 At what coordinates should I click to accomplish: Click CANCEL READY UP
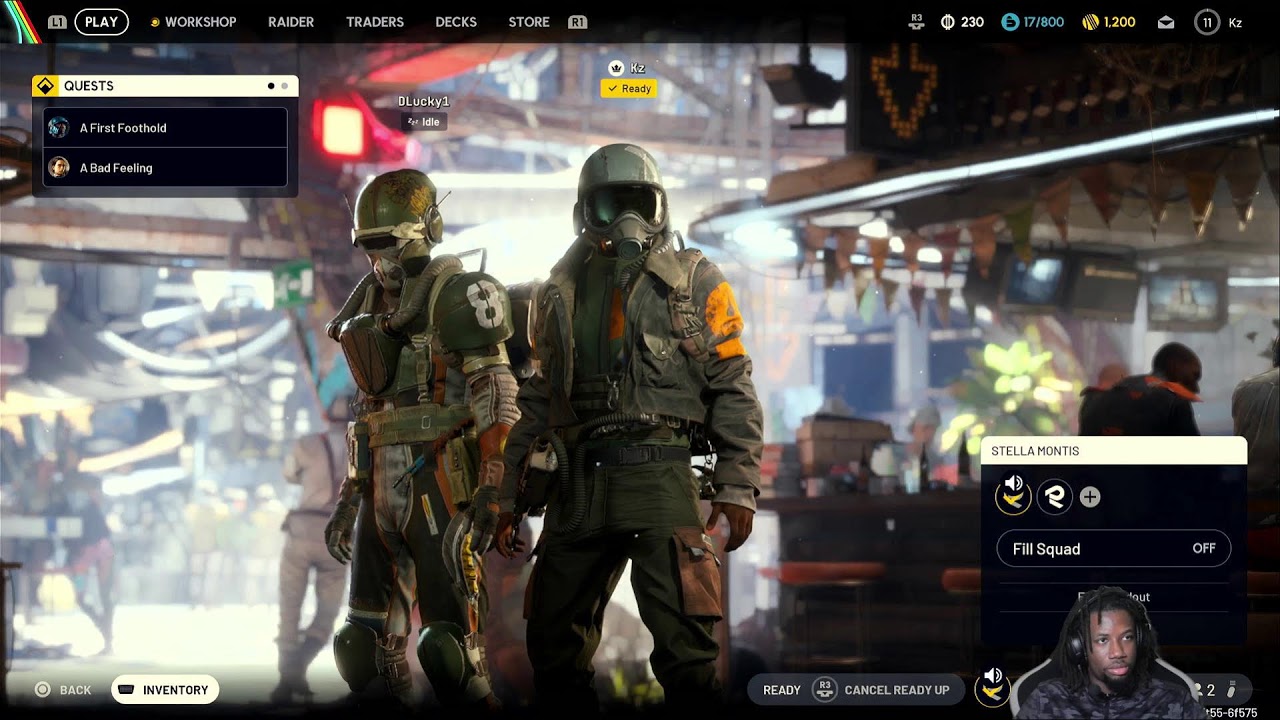[x=897, y=690]
